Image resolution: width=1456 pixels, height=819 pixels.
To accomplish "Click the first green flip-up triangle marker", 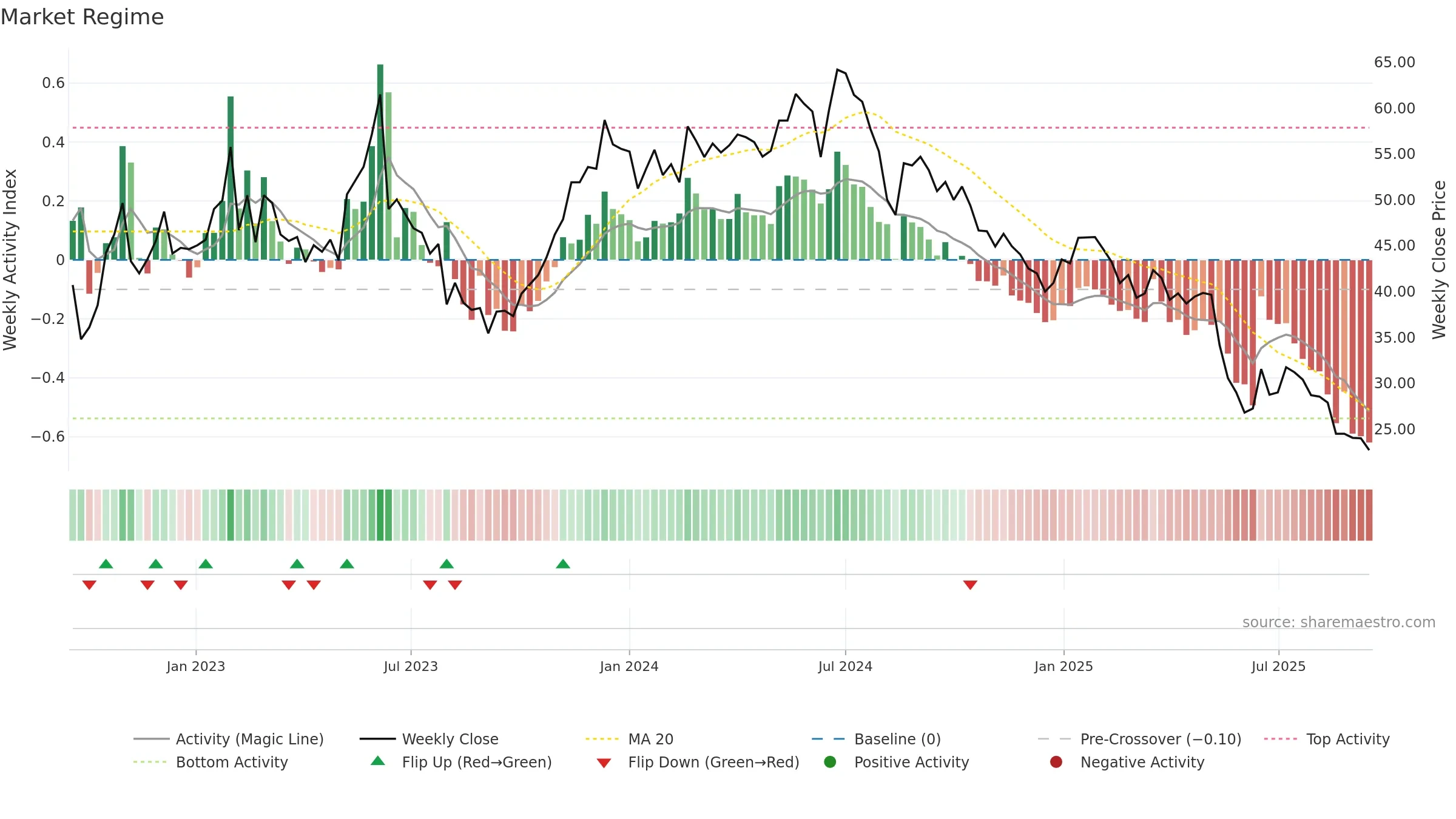I will 106,564.
